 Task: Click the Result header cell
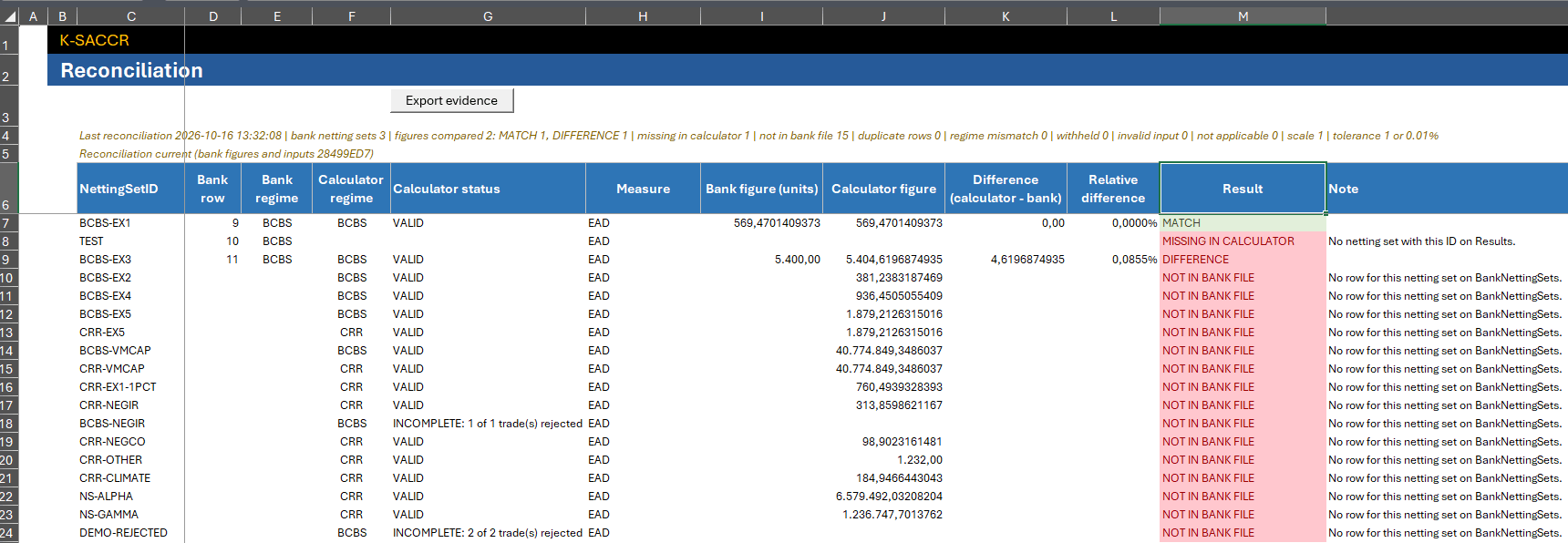pos(1243,189)
